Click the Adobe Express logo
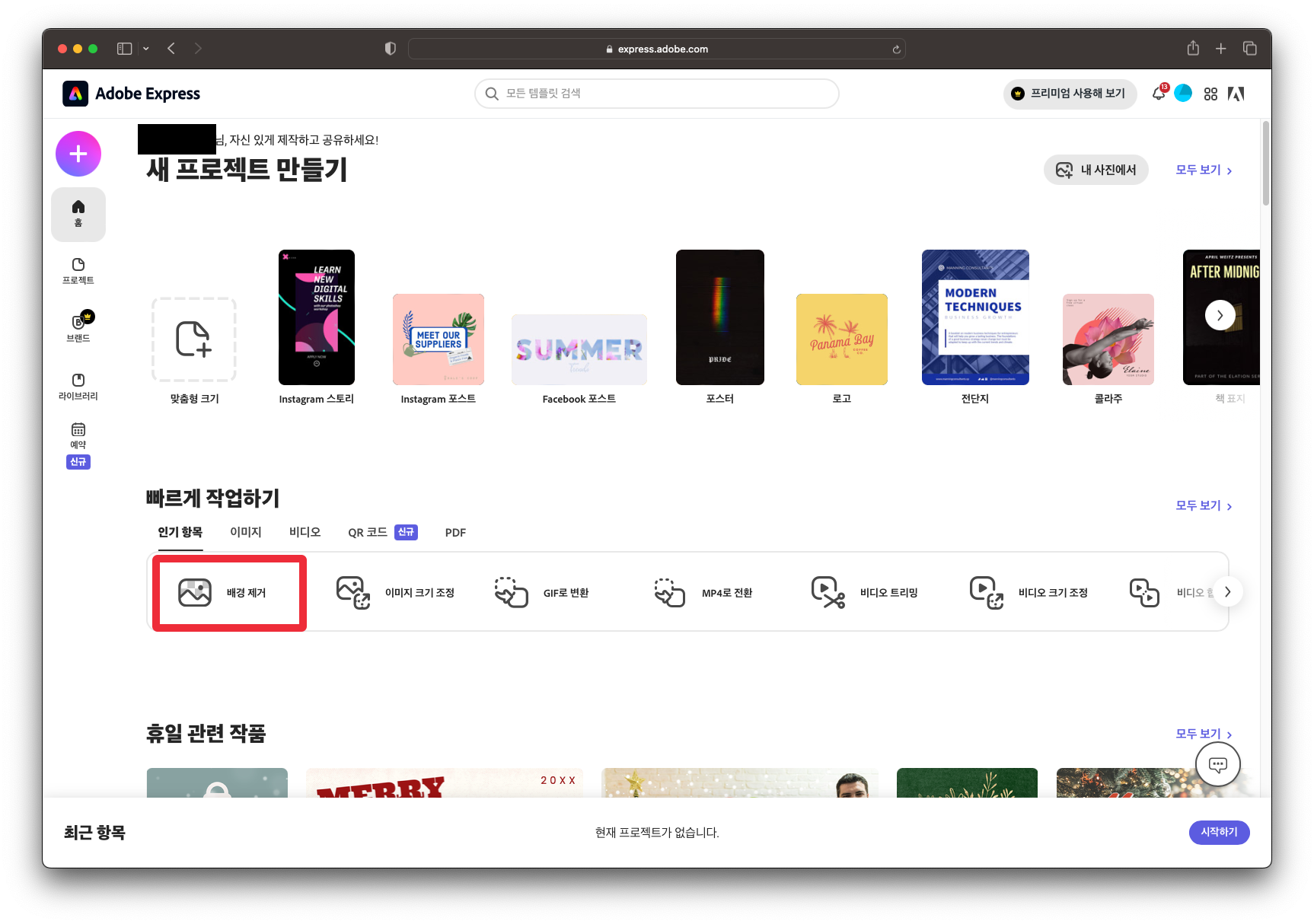This screenshot has height=924, width=1314. (131, 94)
